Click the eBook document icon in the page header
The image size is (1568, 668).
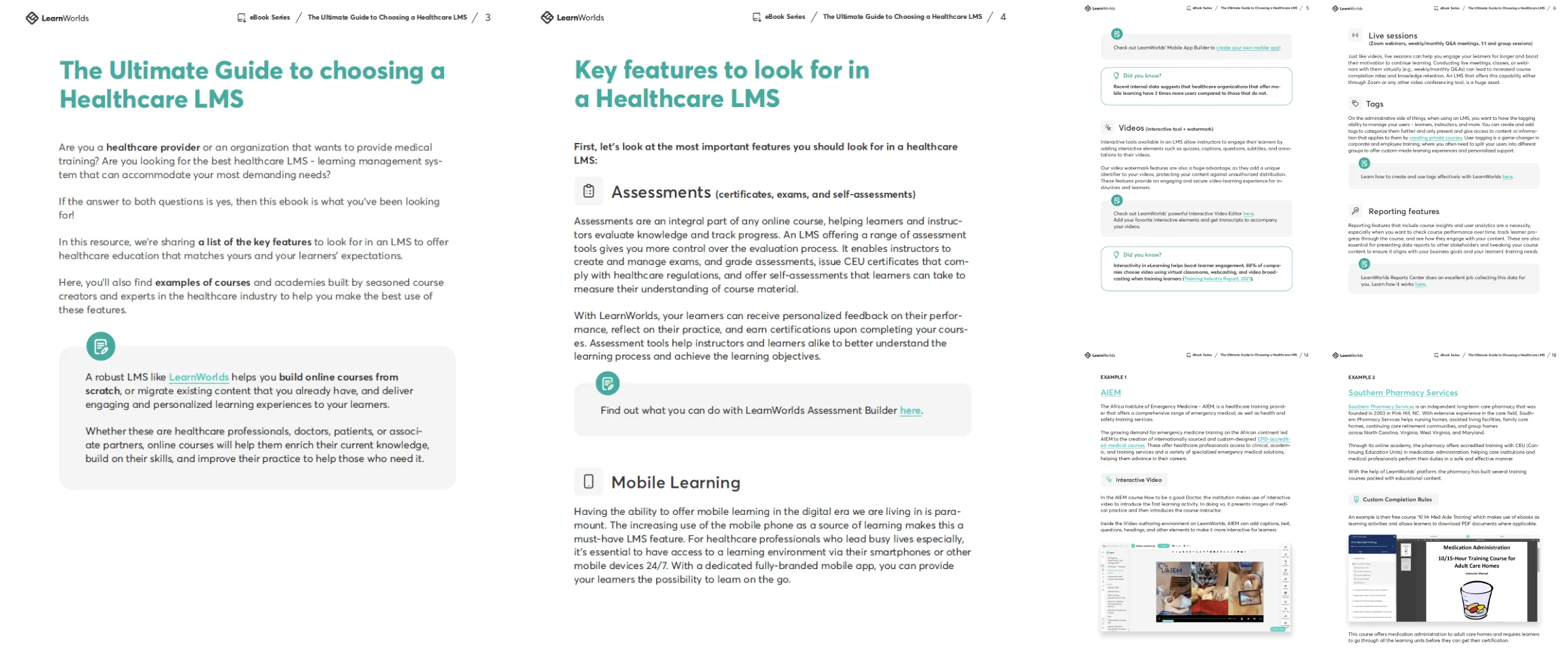click(240, 17)
